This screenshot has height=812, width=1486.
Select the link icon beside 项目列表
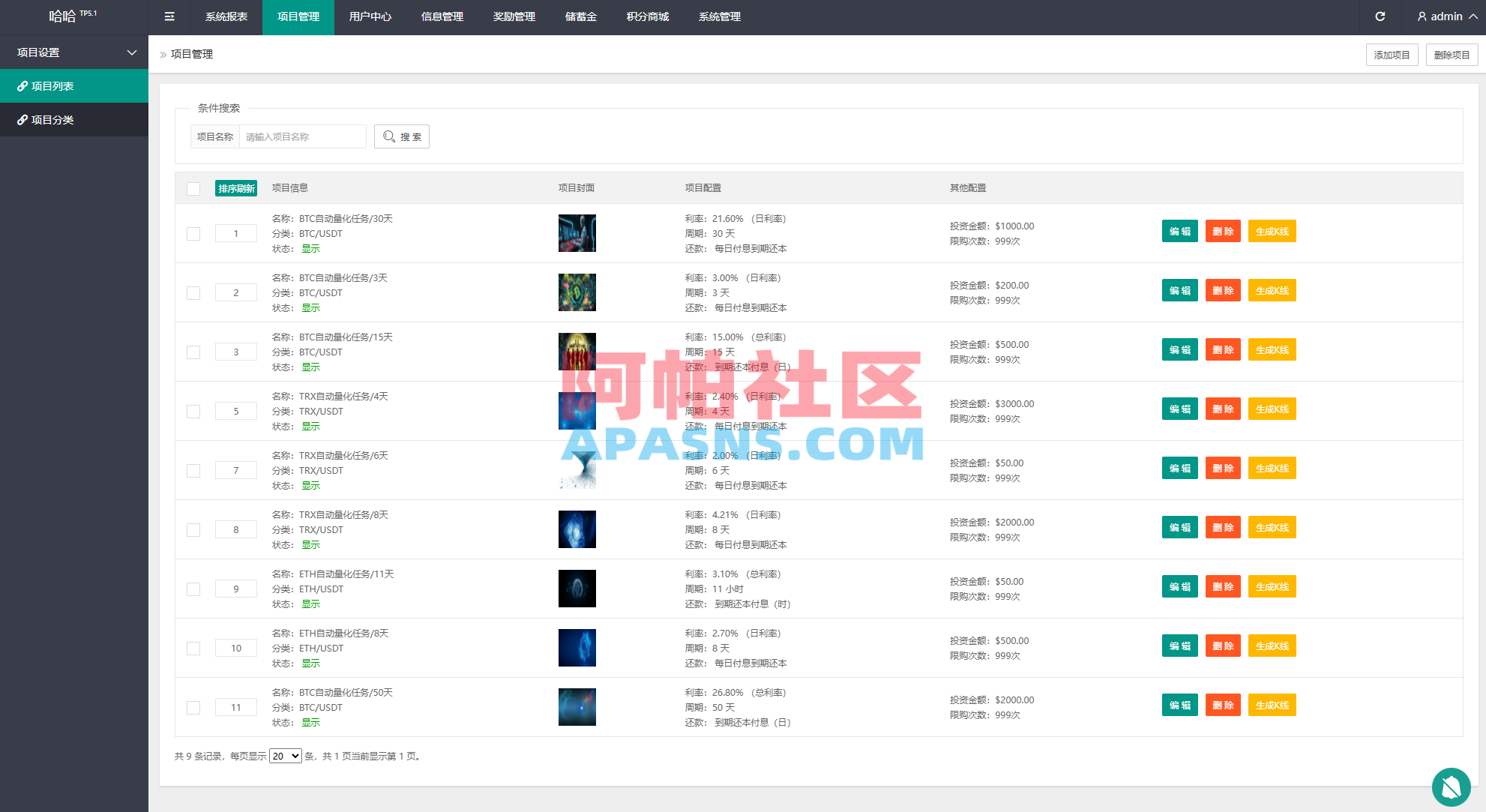click(22, 85)
